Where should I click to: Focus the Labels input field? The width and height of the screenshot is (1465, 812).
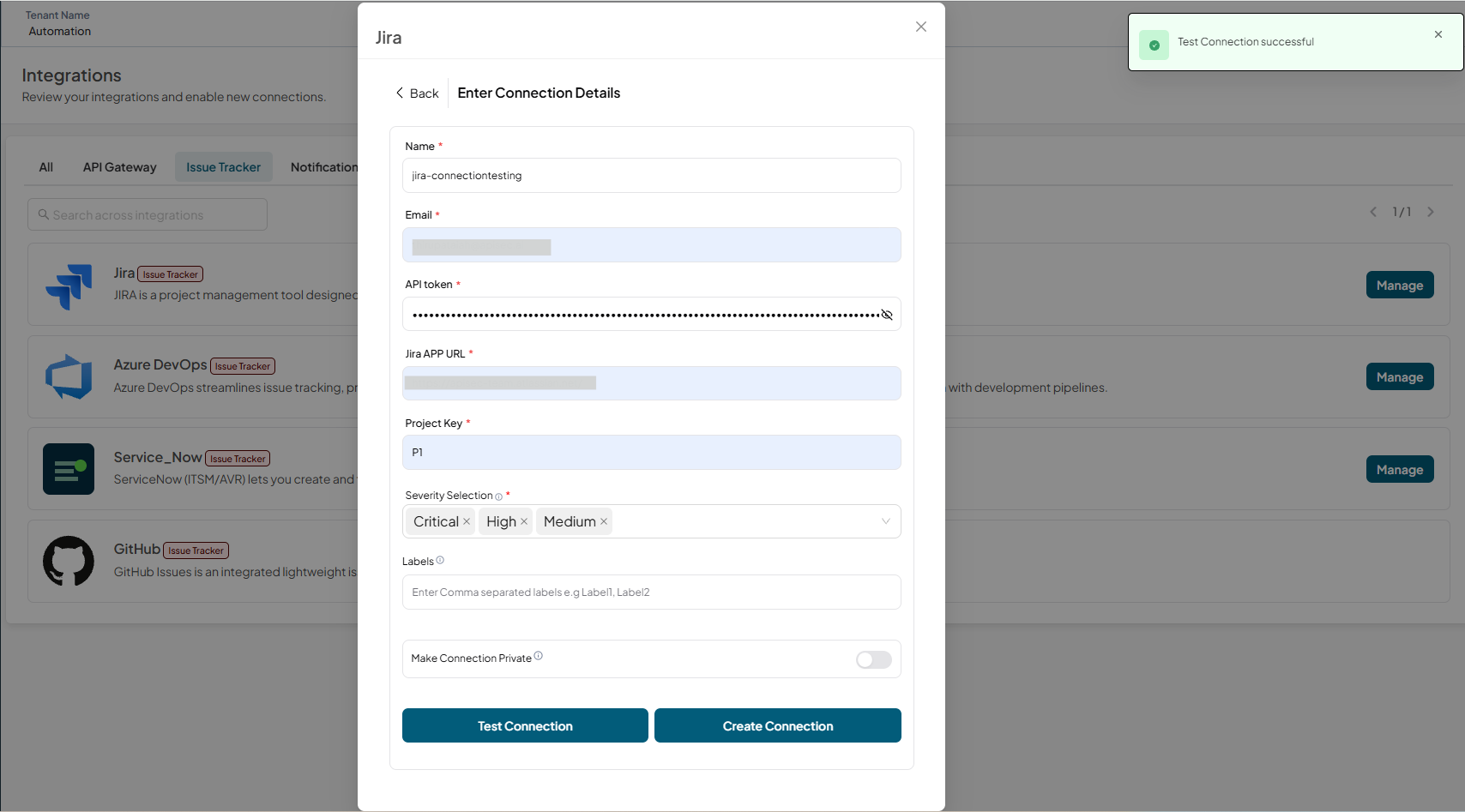pos(652,592)
